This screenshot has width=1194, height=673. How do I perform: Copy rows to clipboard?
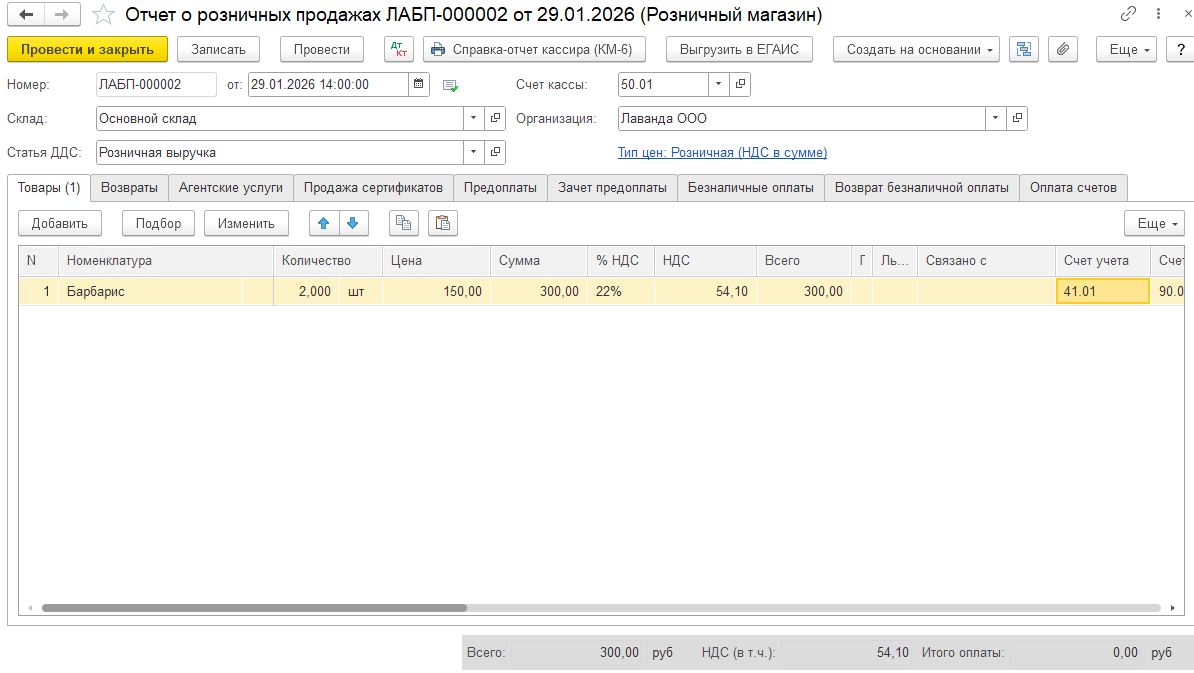tap(404, 223)
